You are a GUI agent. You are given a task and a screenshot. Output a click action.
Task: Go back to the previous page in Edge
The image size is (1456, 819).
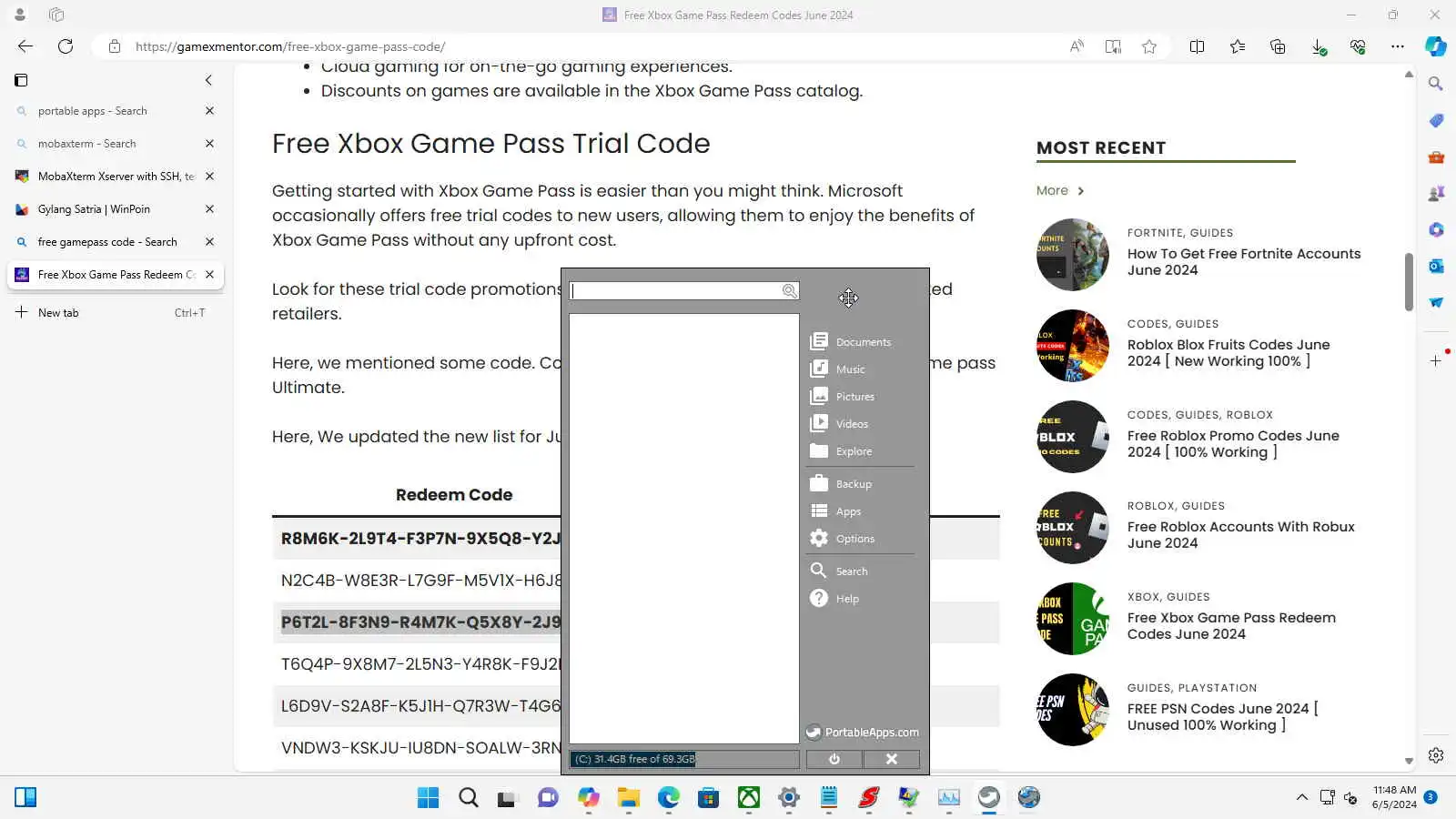(25, 46)
